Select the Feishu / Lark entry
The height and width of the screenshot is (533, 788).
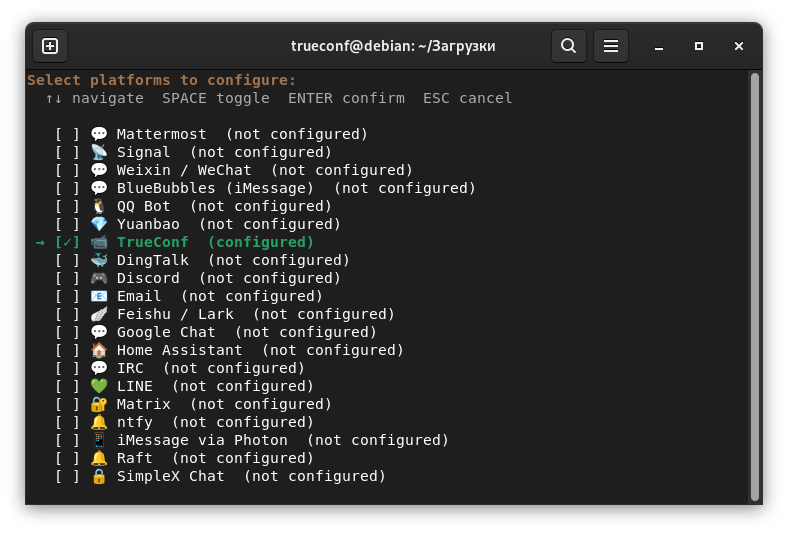[x=225, y=314]
